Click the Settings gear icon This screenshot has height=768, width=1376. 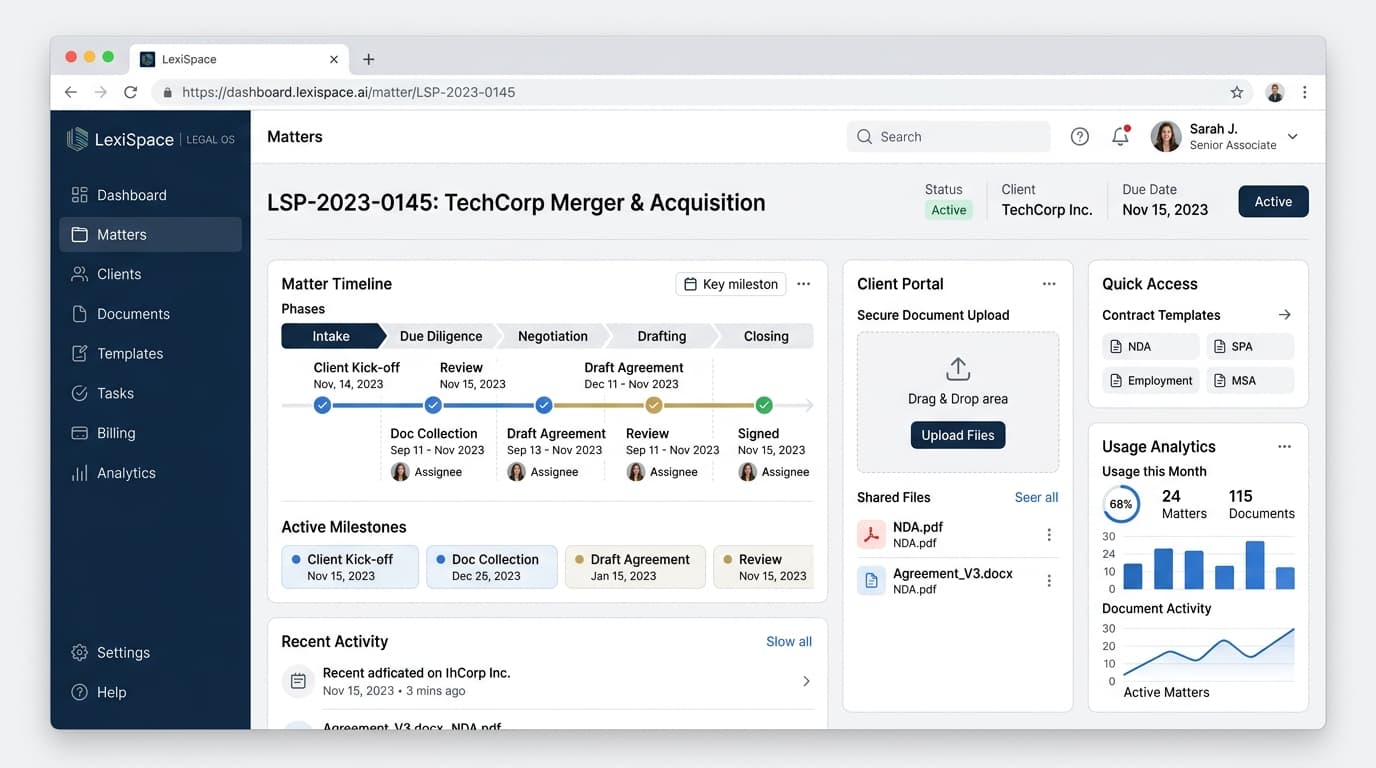79,652
